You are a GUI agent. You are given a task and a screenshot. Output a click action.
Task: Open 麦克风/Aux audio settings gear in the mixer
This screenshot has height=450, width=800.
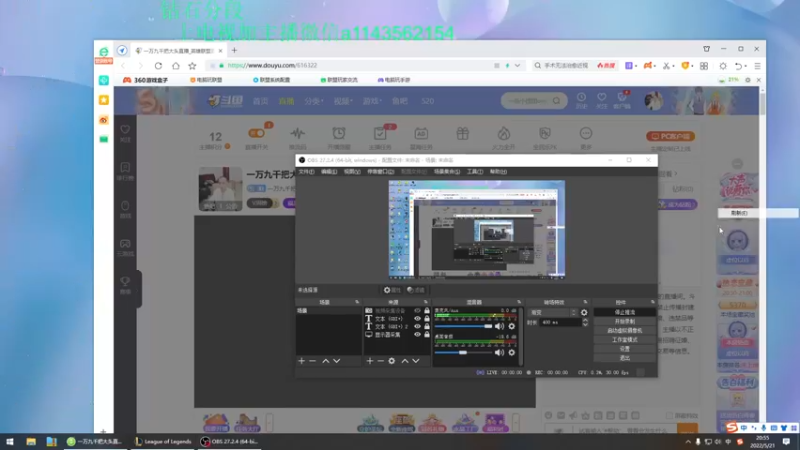[x=512, y=327]
